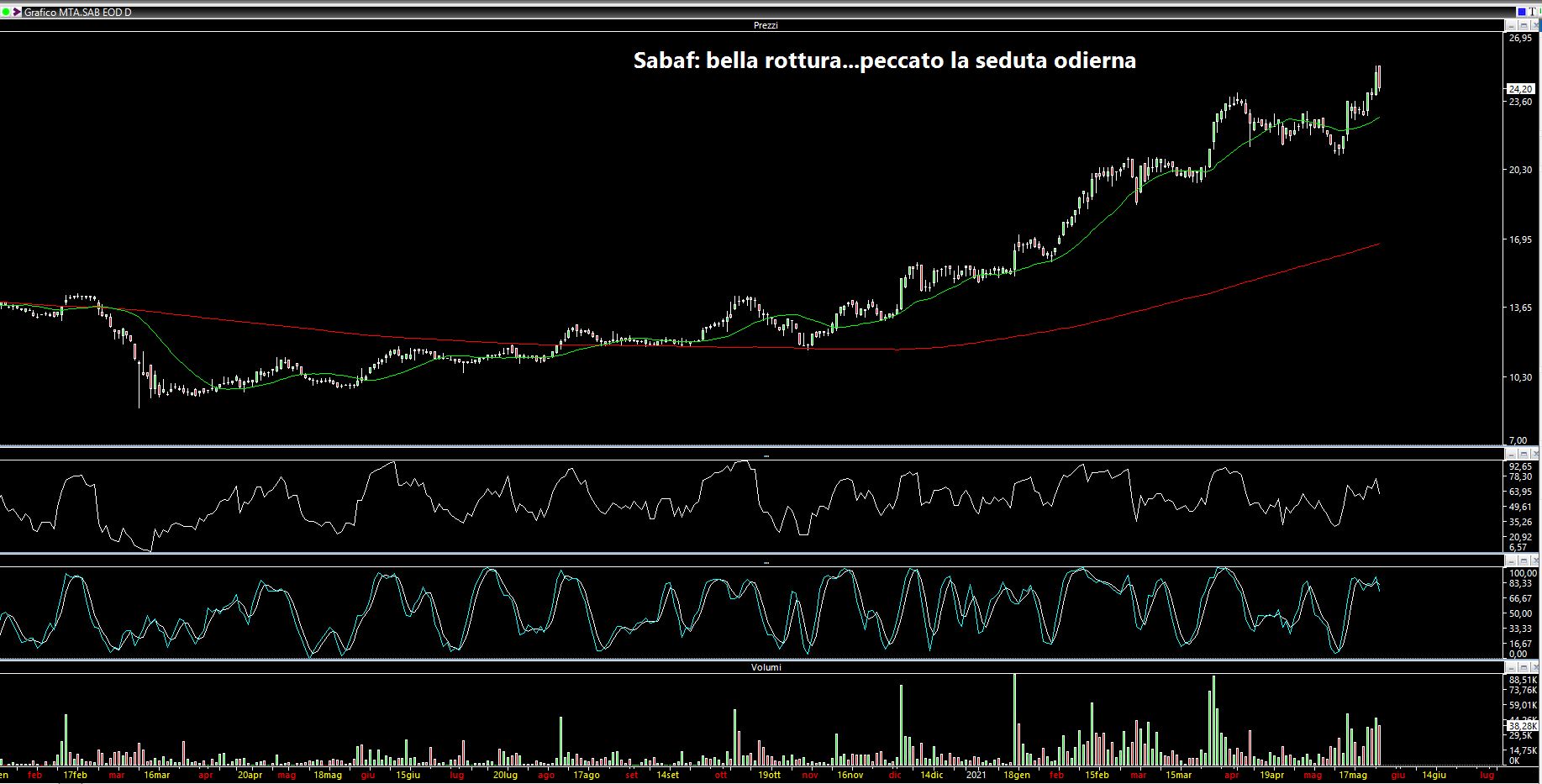Click the 26,95 price axis label

[1520, 38]
